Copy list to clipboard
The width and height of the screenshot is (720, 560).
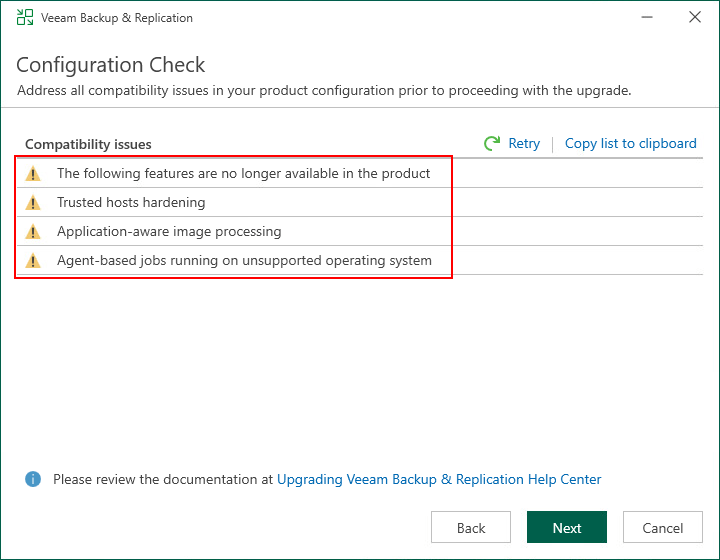(x=630, y=144)
